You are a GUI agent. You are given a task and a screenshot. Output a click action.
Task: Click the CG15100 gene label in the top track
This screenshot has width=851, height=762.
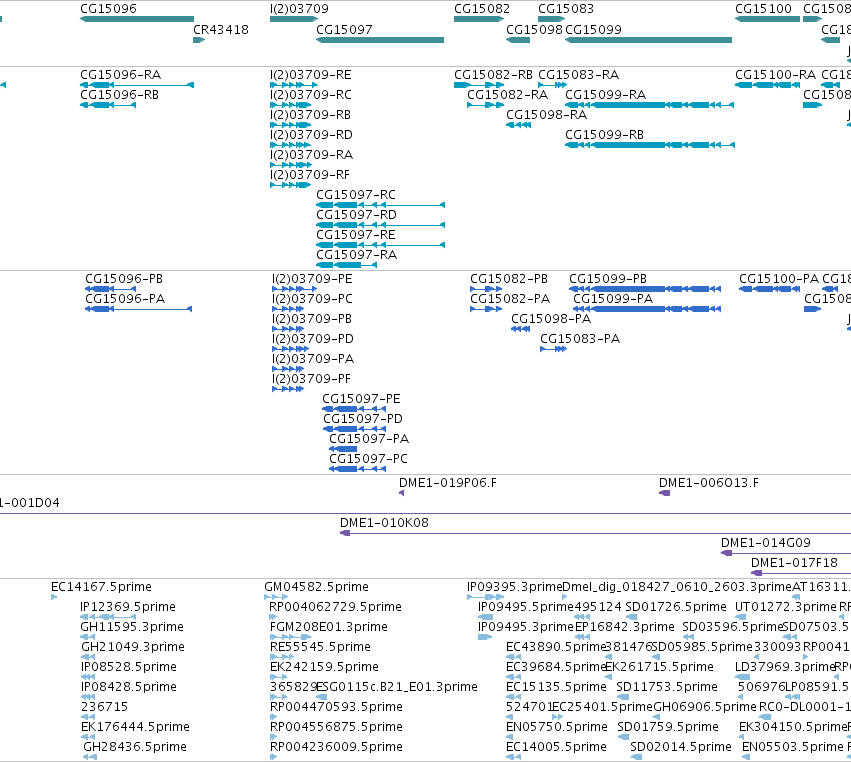764,9
